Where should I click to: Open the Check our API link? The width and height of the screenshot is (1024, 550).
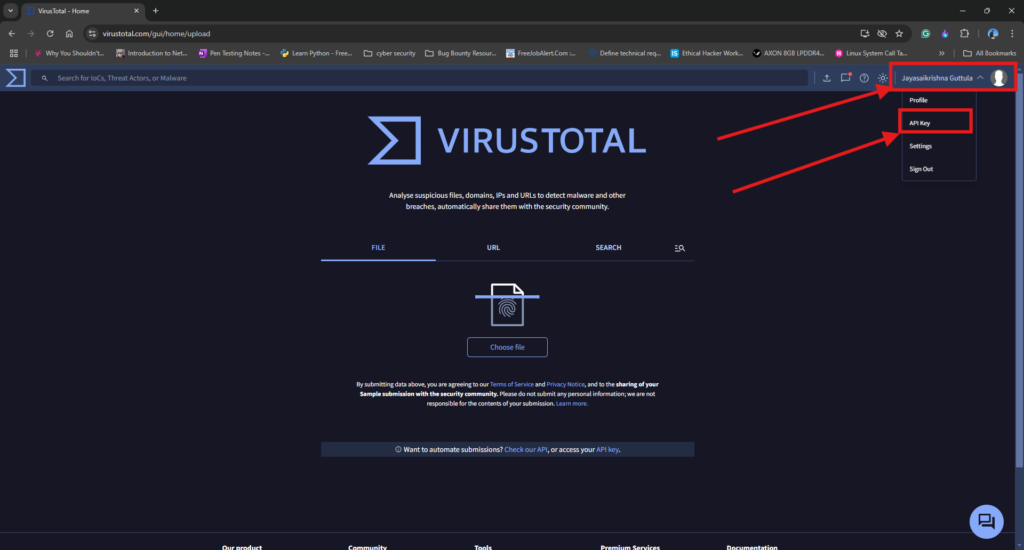(526, 449)
